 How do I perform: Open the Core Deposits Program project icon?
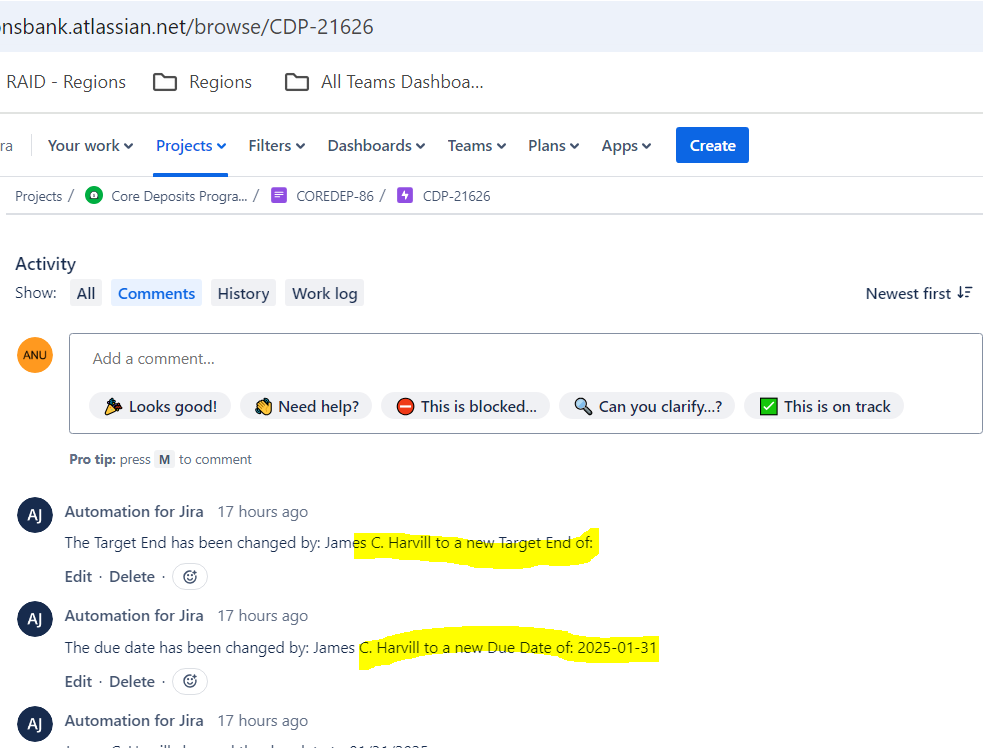tap(94, 195)
